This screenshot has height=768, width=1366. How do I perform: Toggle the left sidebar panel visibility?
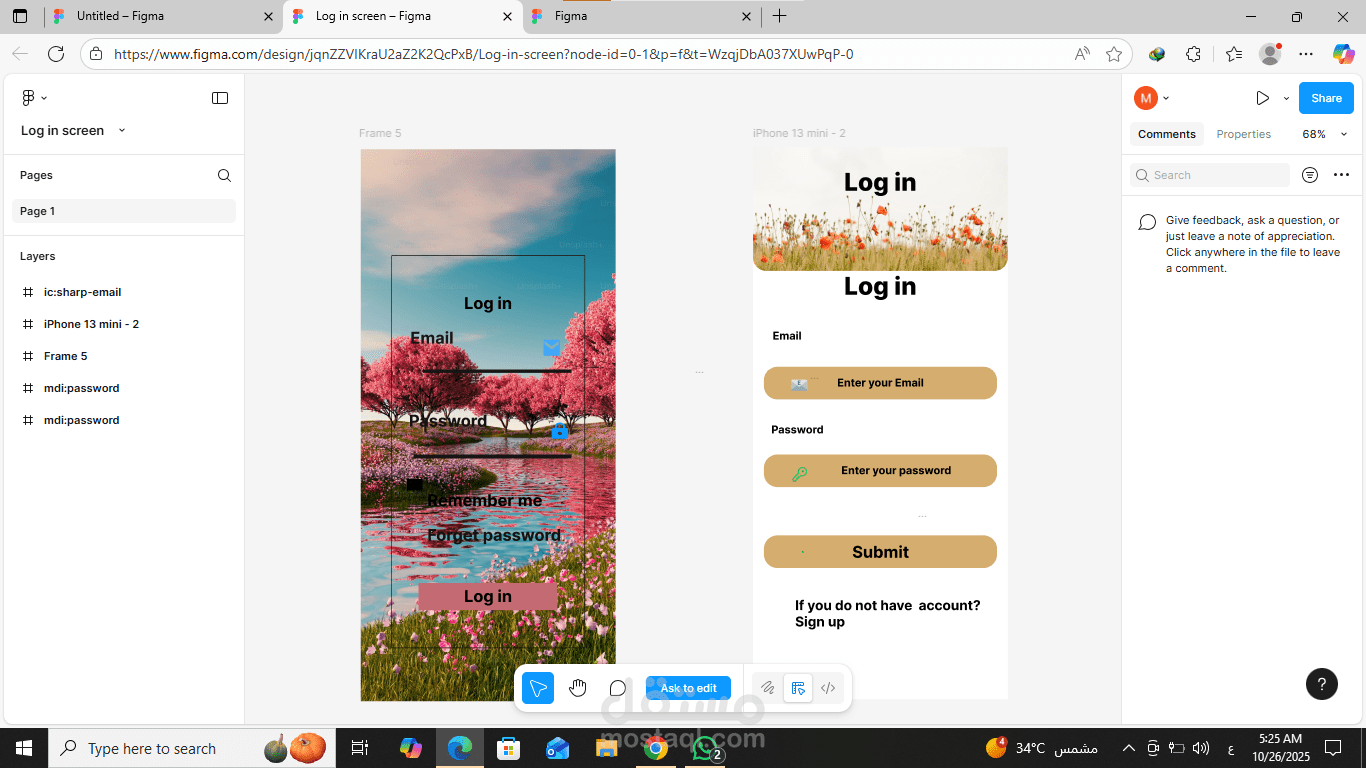pyautogui.click(x=220, y=97)
